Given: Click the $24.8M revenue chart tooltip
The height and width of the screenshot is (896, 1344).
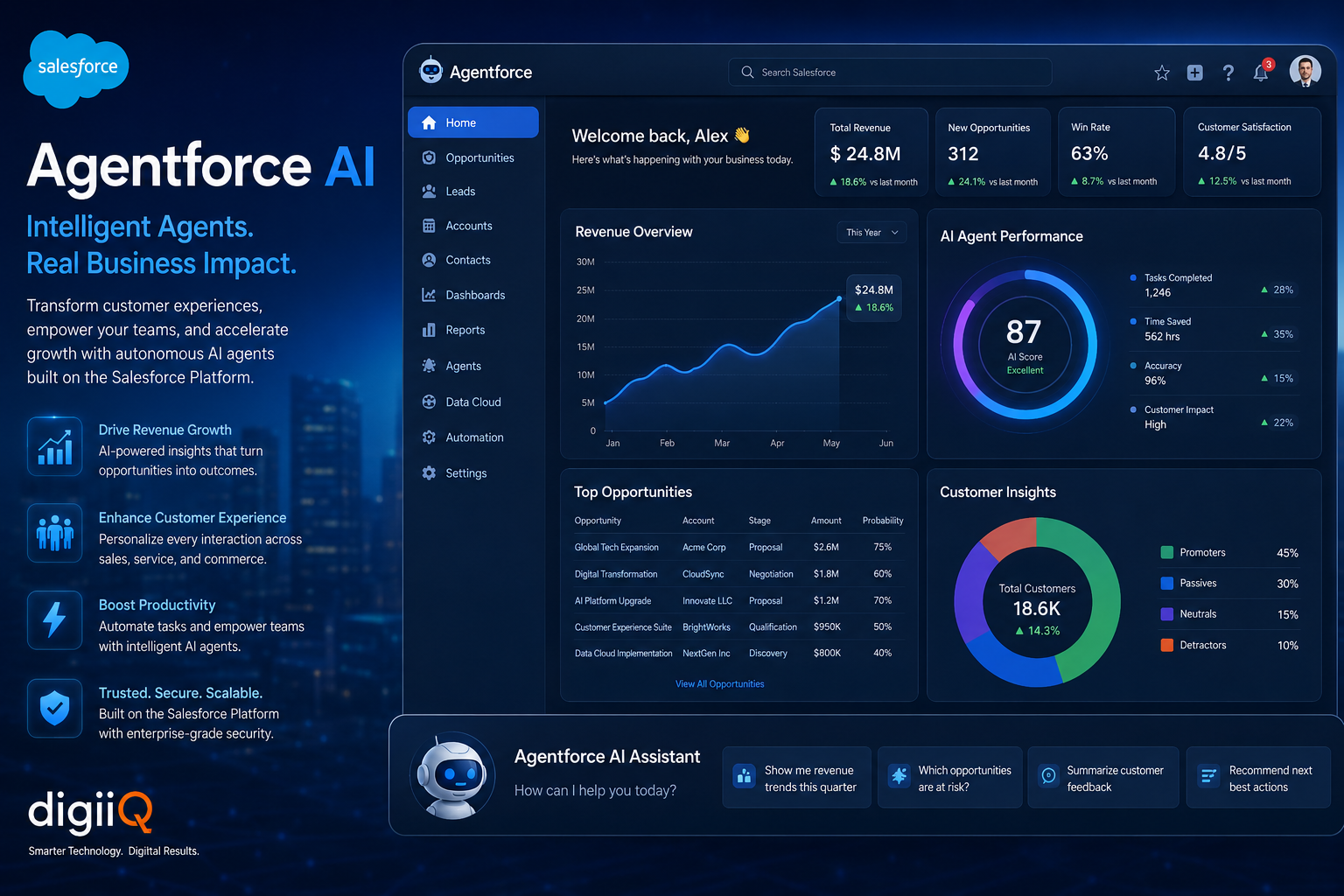Looking at the screenshot, I should [x=873, y=297].
